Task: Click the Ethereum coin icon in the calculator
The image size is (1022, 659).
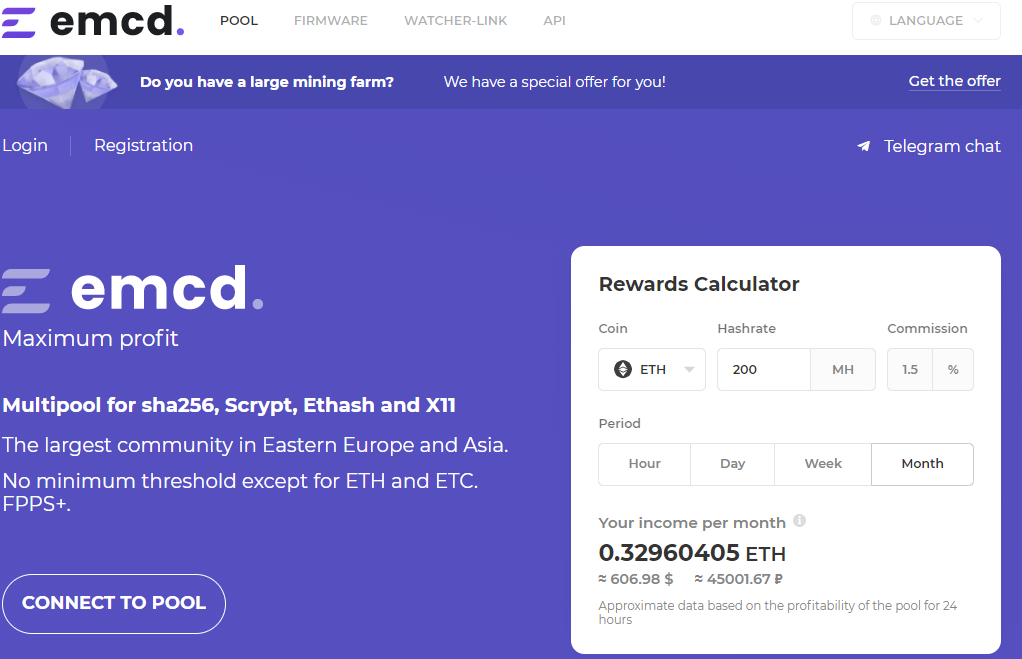Action: point(621,369)
